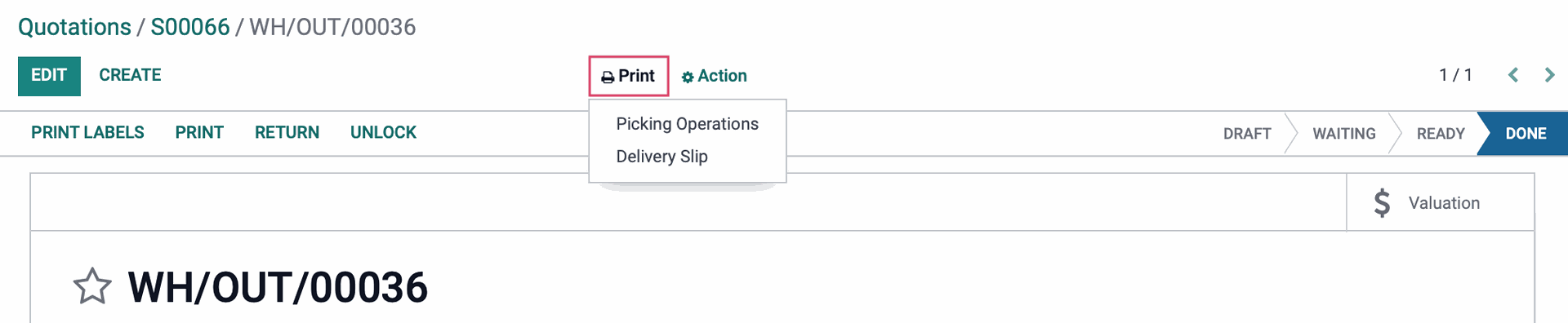Click the EDIT button

click(49, 76)
